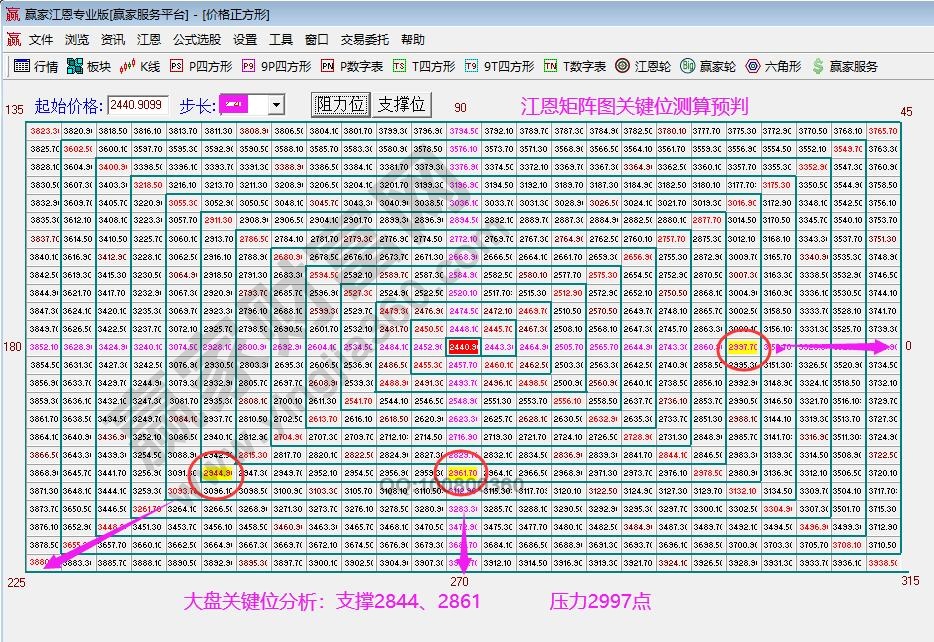Select the 行情 quotes icon

click(x=30, y=67)
